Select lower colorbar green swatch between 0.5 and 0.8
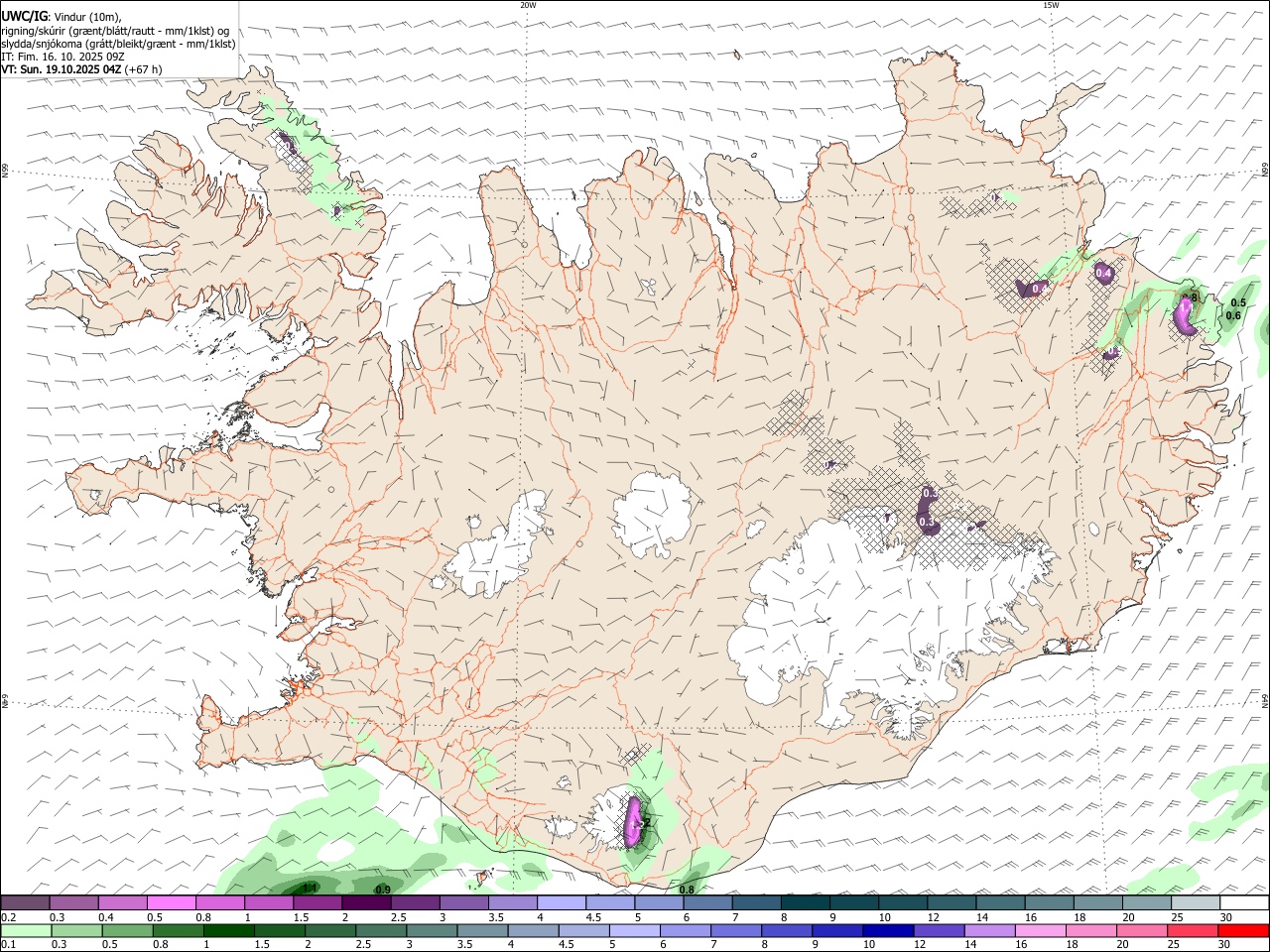This screenshot has width=1270, height=952. [128, 930]
